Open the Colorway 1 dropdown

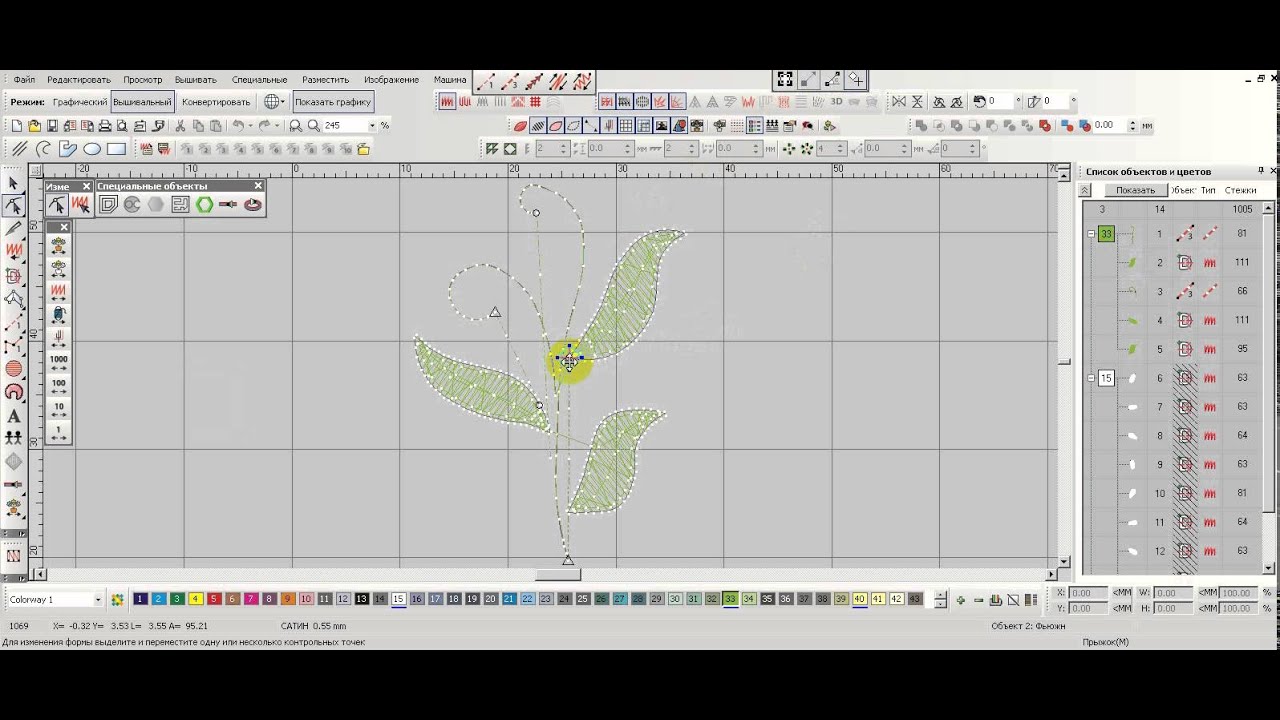coord(98,599)
